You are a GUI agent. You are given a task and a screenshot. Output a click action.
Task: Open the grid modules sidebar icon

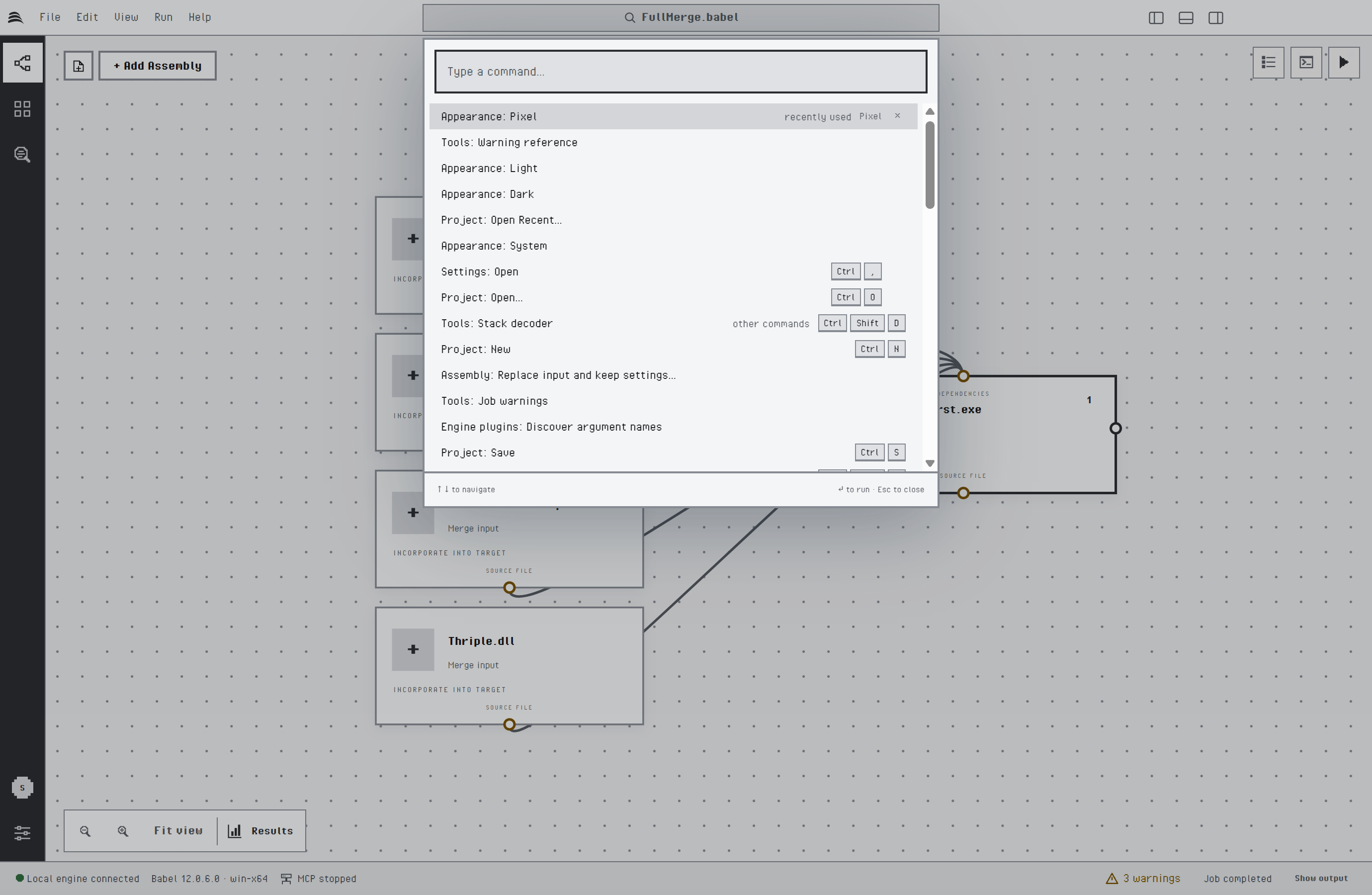click(22, 109)
